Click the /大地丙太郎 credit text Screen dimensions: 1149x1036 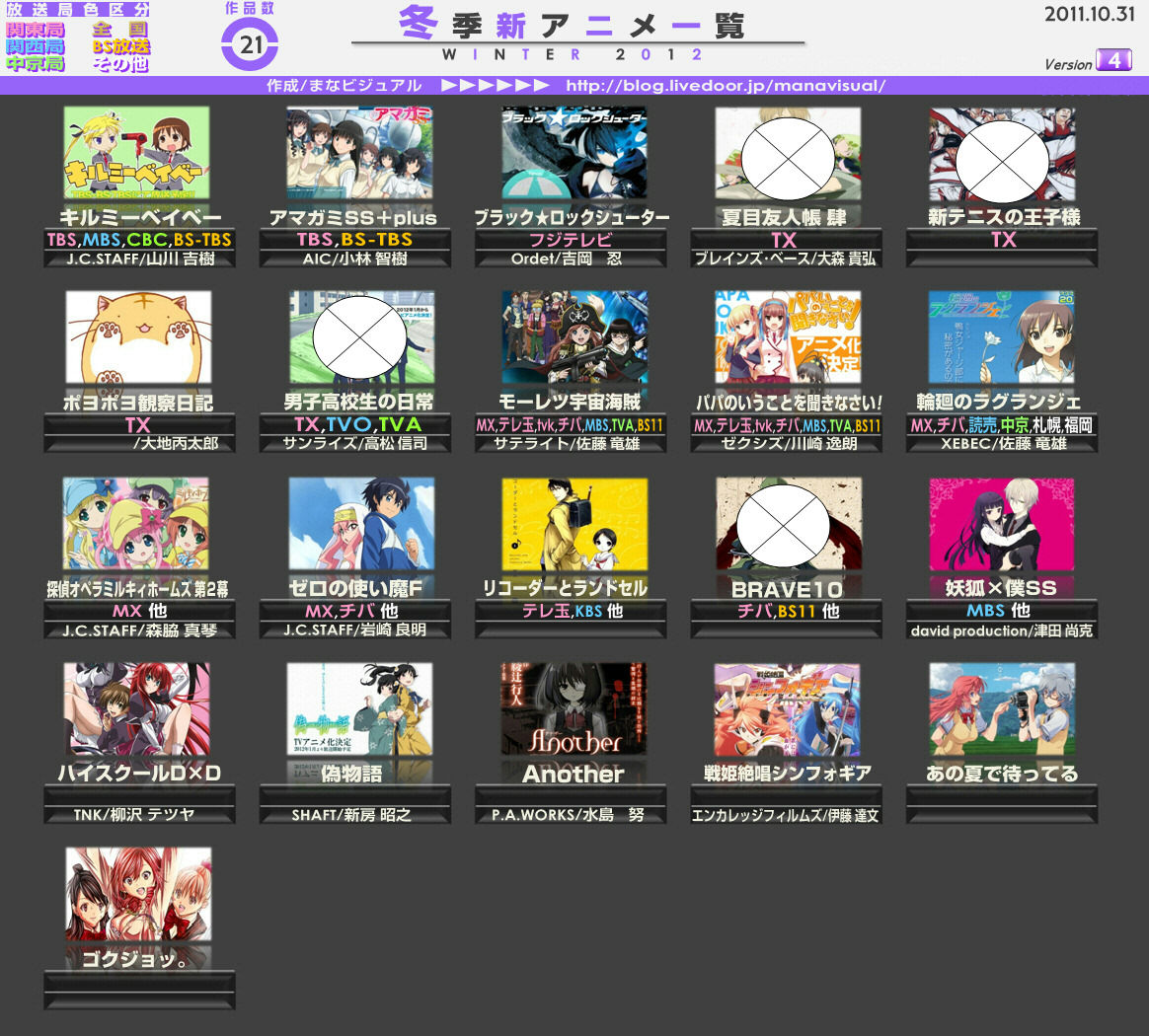tap(176, 443)
